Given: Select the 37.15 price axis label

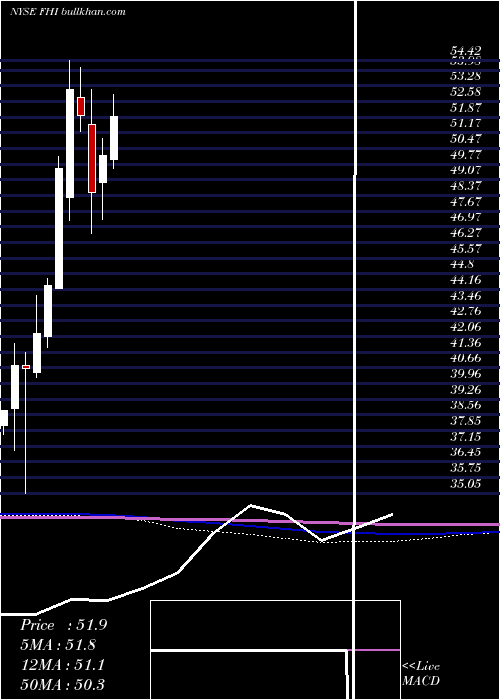Looking at the screenshot, I should [x=466, y=437].
